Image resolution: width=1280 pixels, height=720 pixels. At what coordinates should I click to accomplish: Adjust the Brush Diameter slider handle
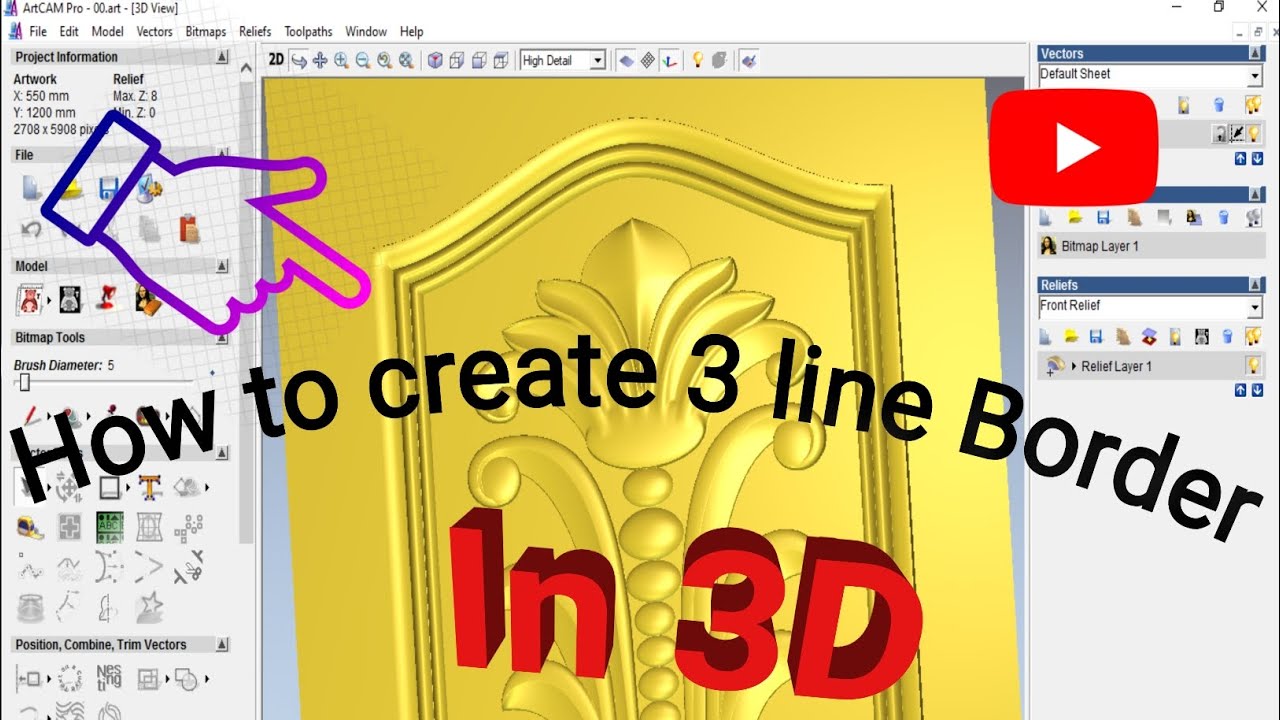click(24, 383)
